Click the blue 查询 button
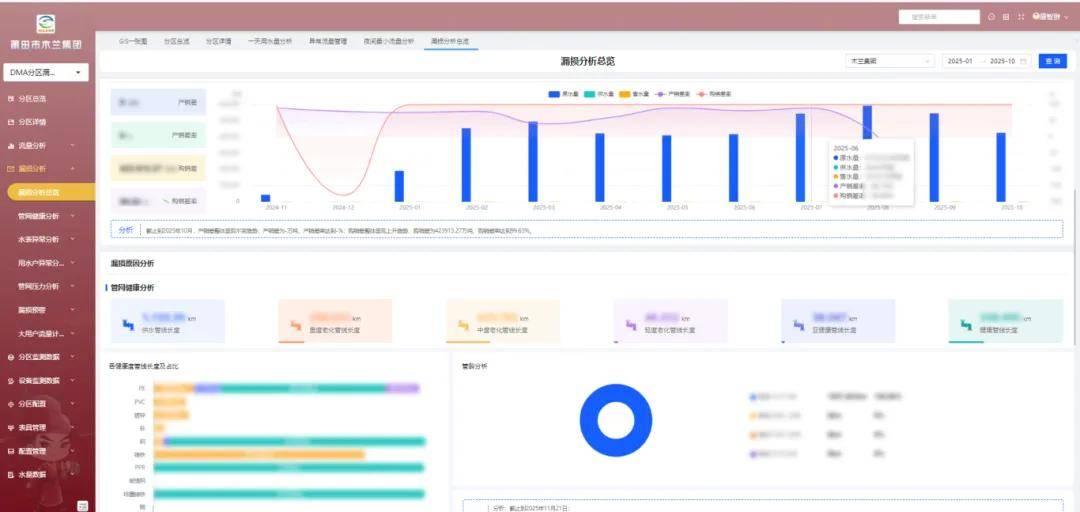Screen dimensions: 1080x512 tap(1052, 61)
